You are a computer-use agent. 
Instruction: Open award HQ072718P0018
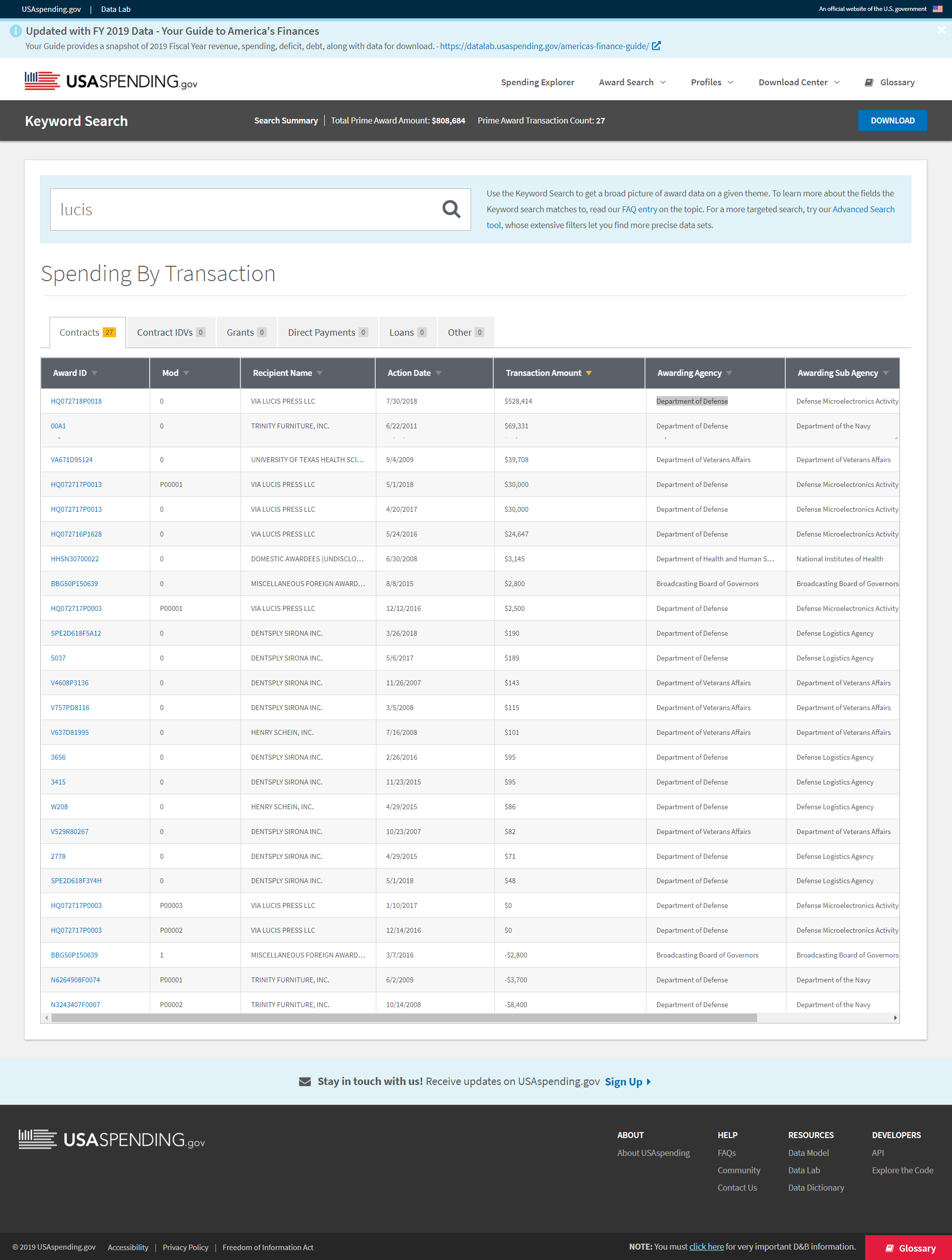tap(76, 401)
